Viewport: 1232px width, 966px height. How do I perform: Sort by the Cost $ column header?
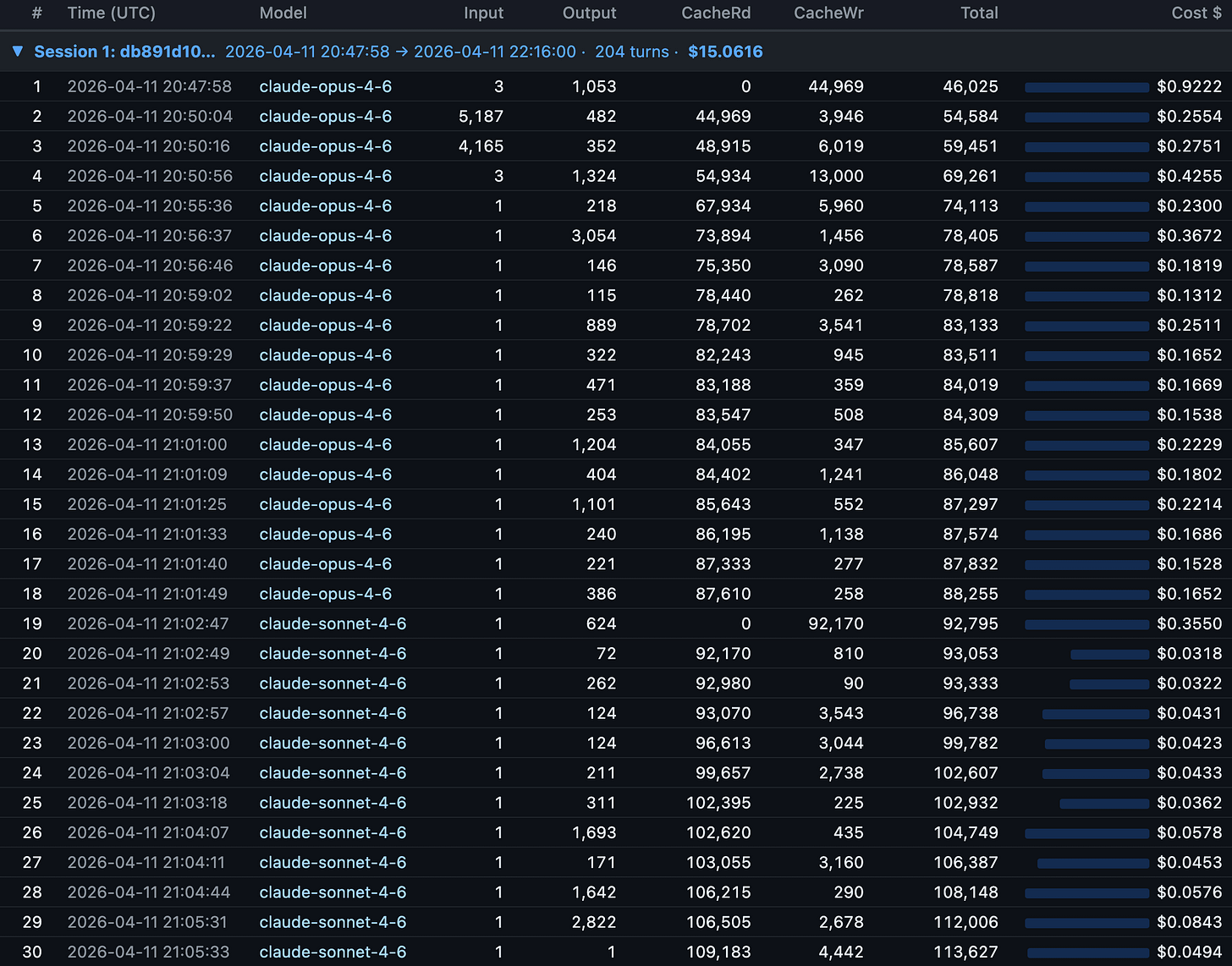click(1196, 13)
